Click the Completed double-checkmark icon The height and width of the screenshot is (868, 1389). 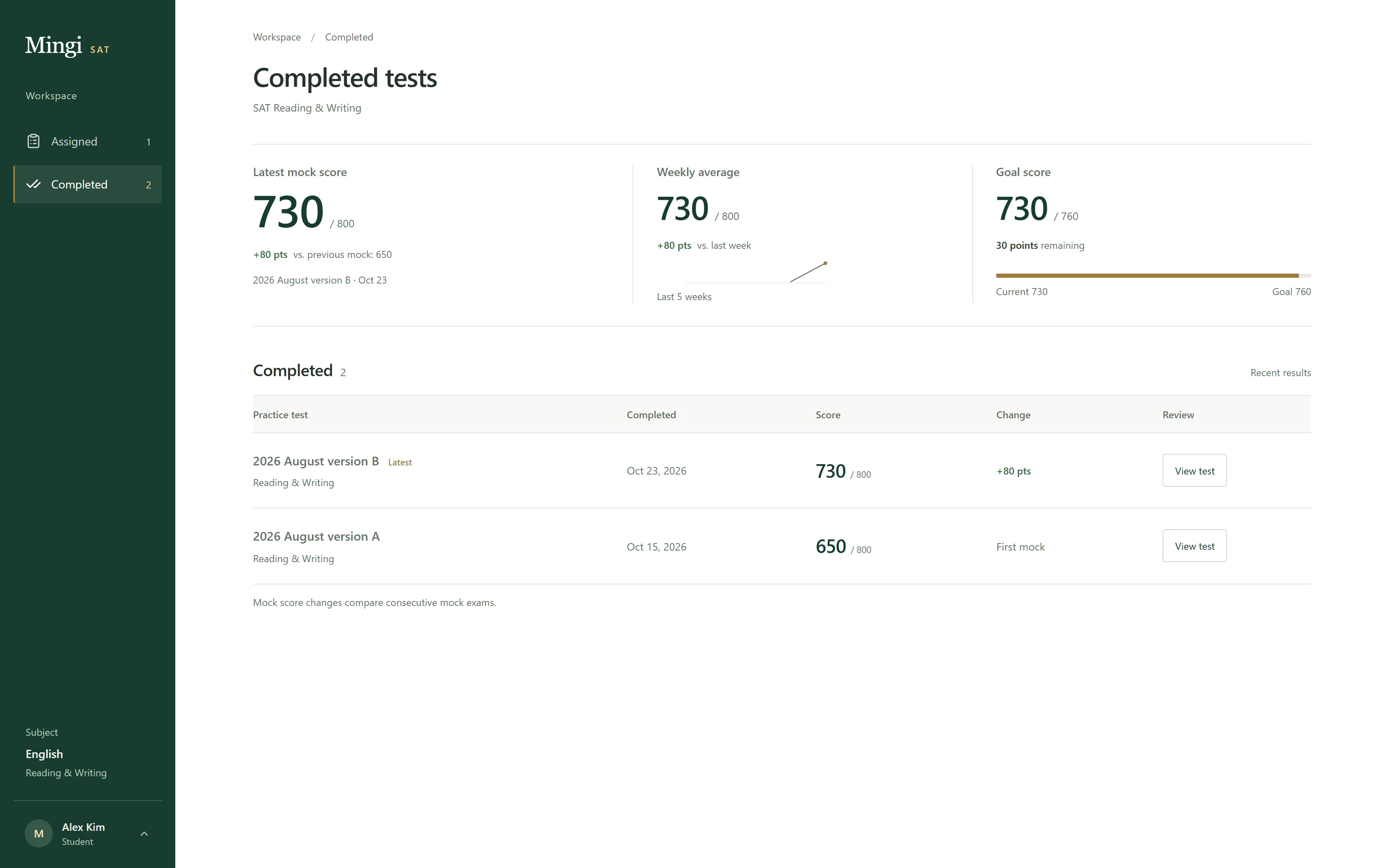coord(33,184)
